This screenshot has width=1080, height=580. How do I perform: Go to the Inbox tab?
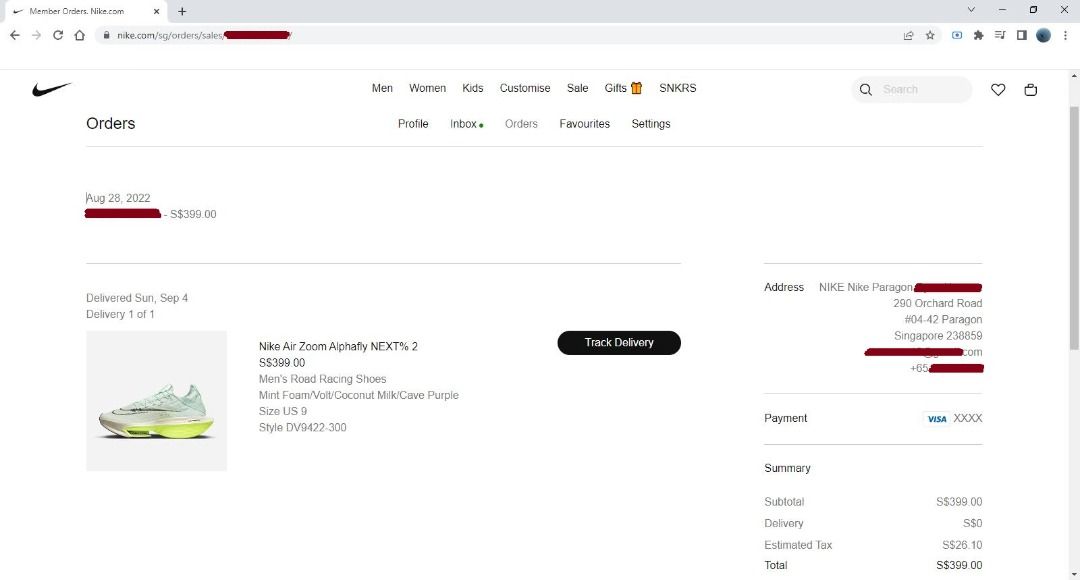pyautogui.click(x=466, y=124)
